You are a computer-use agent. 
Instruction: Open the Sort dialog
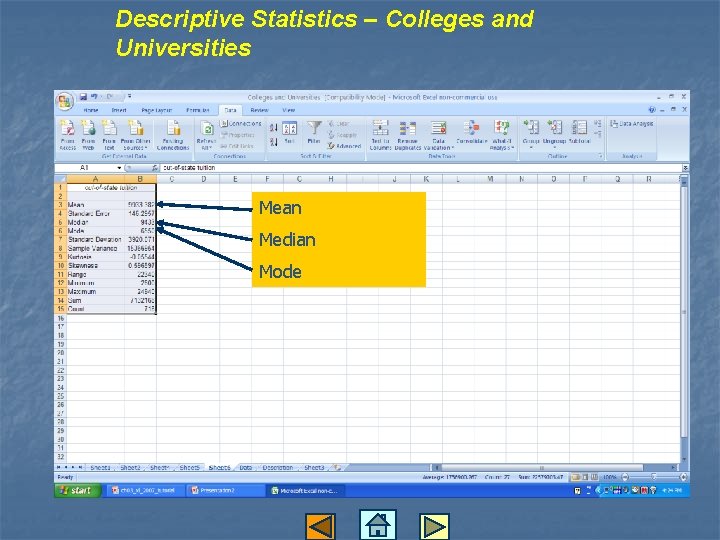(x=289, y=133)
